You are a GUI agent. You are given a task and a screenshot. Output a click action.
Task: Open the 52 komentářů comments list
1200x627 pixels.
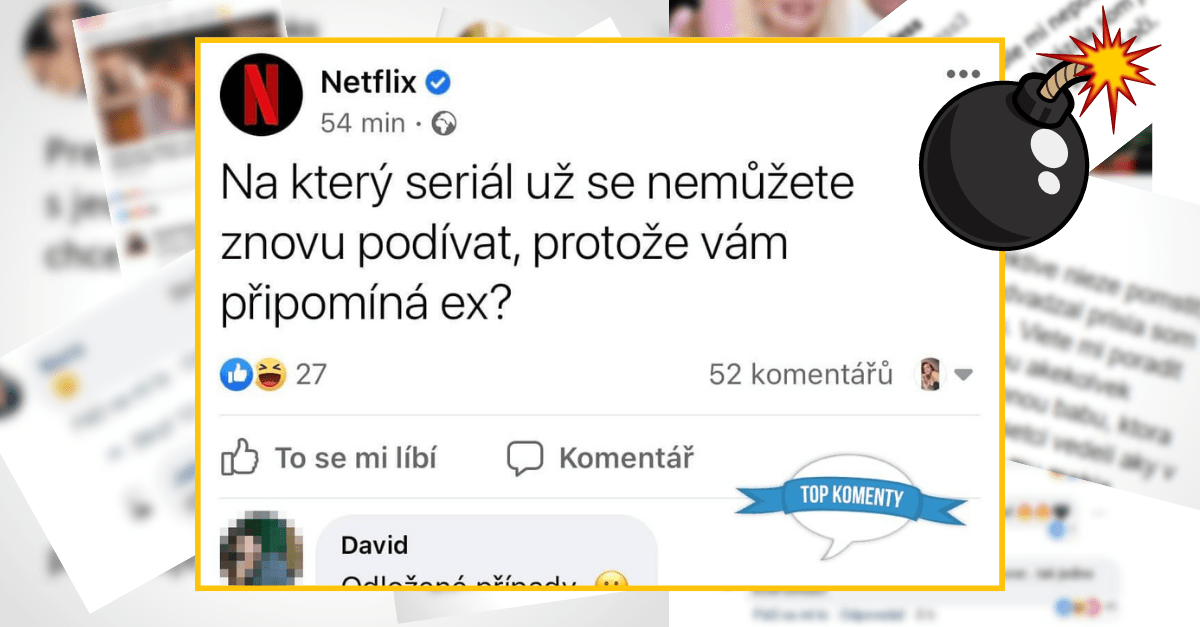tap(800, 375)
